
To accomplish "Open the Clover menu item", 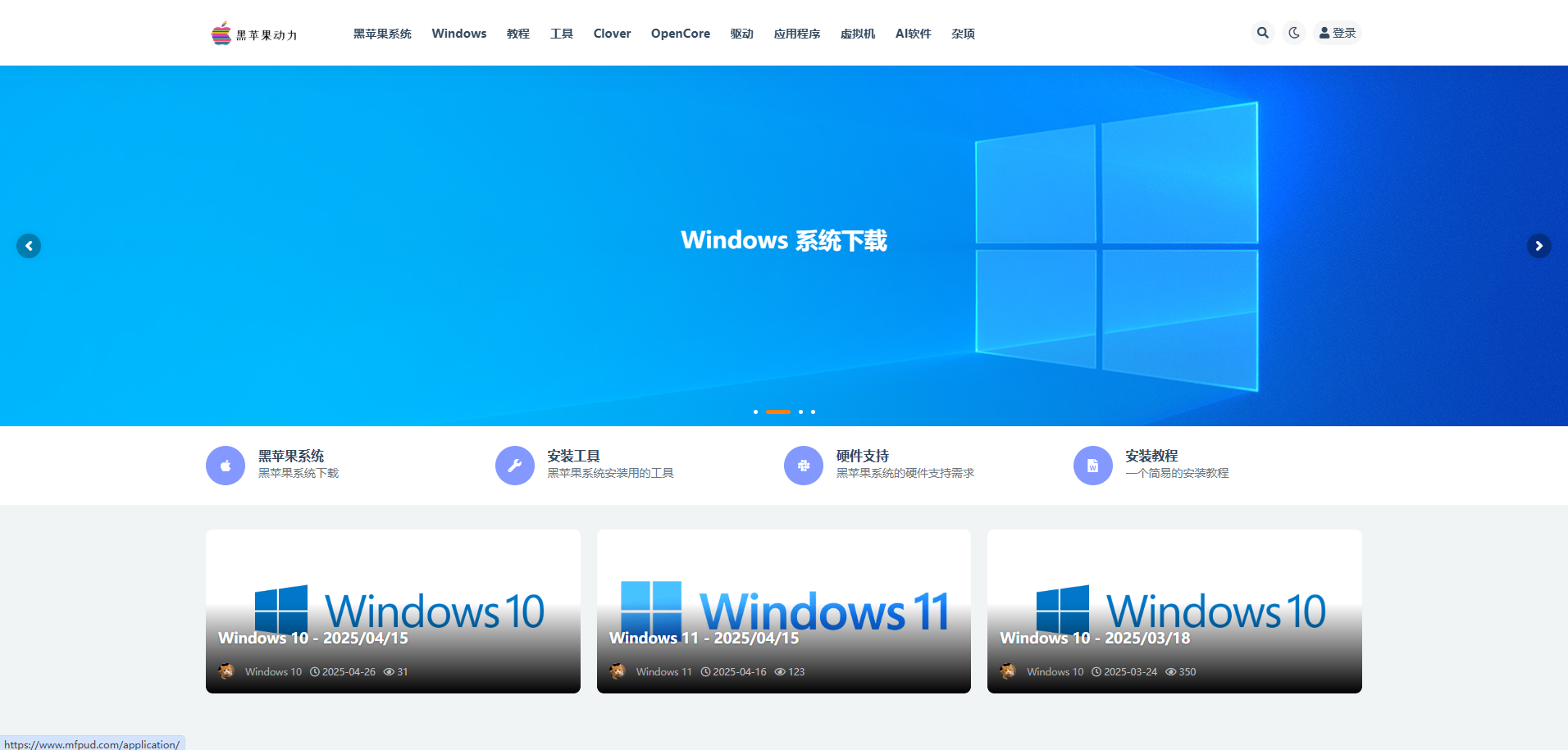I will coord(612,34).
